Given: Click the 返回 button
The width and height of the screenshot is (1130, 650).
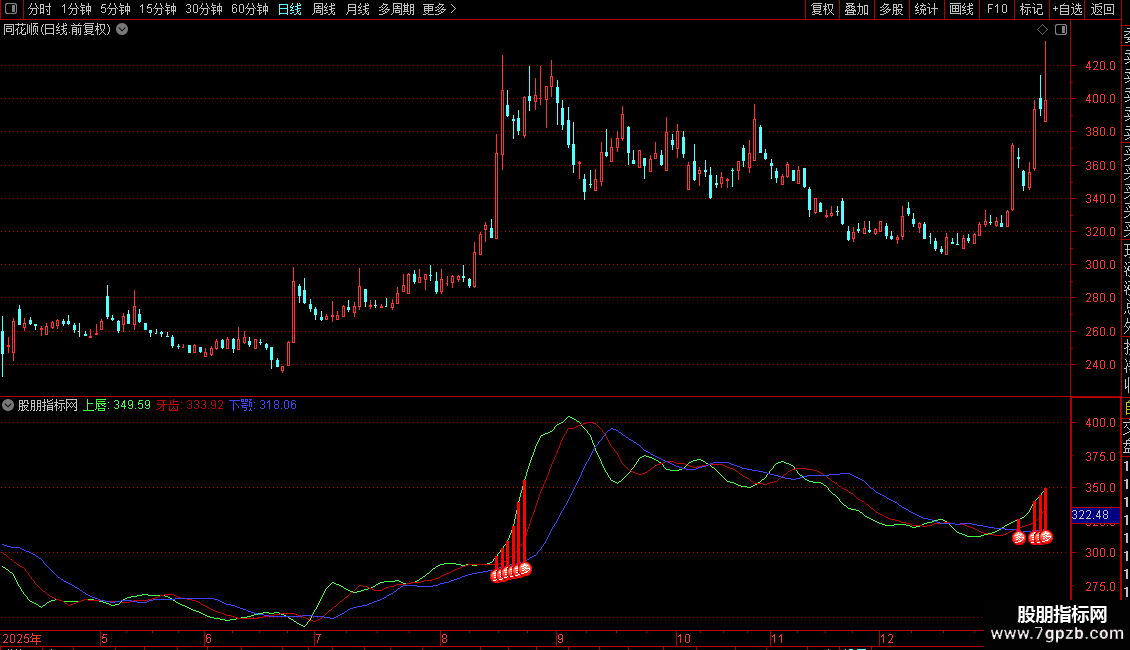Looking at the screenshot, I should click(x=1103, y=9).
